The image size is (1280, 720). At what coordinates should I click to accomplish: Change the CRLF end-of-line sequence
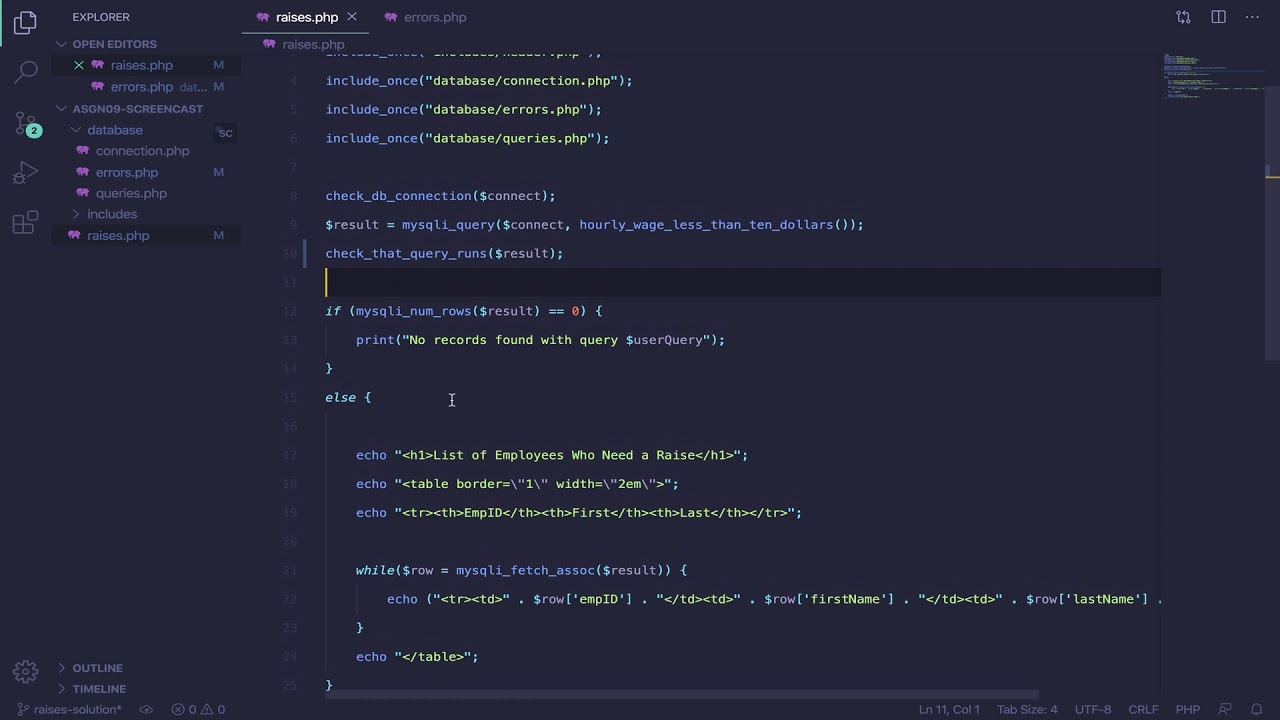[1143, 710]
